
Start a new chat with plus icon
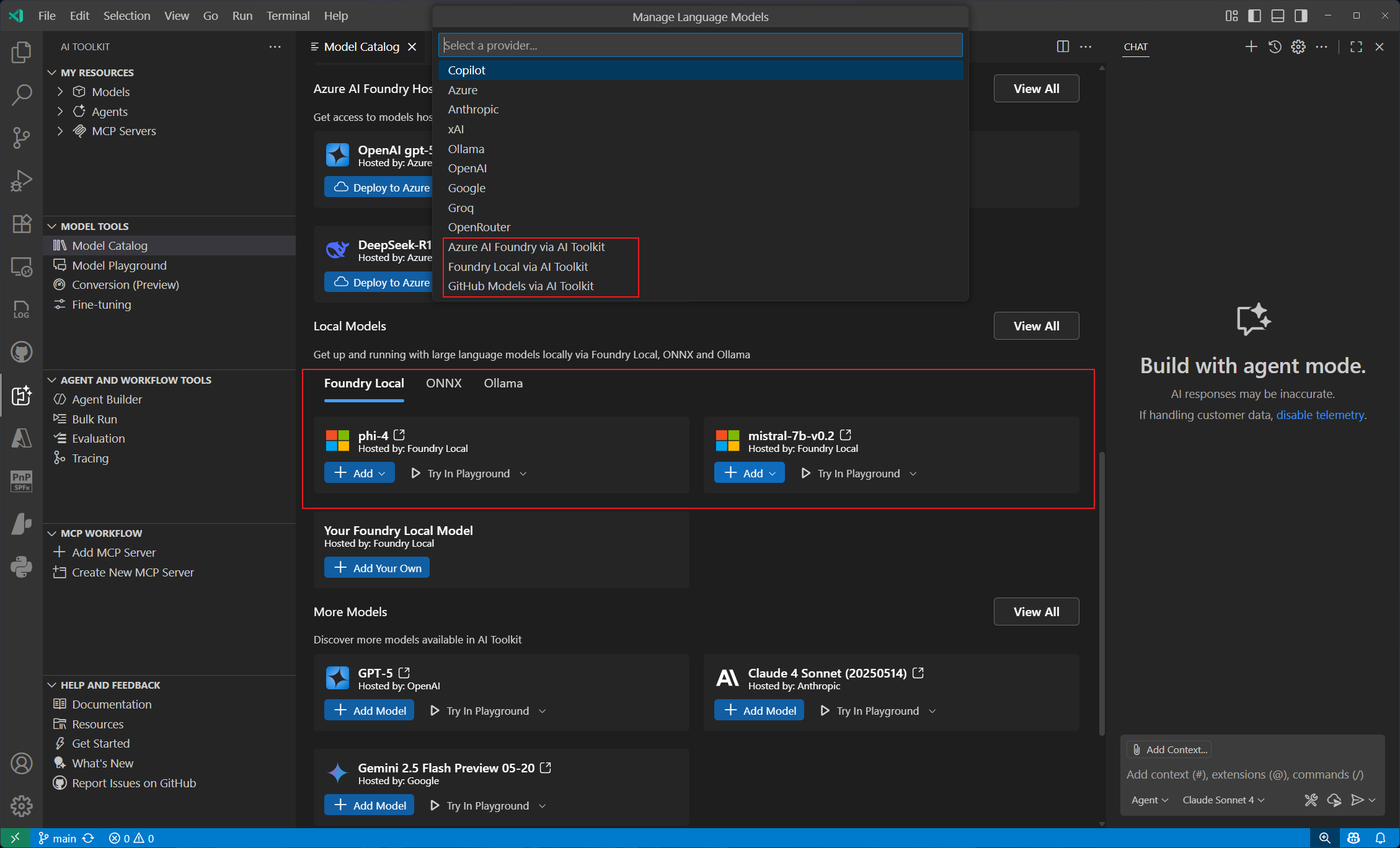click(x=1251, y=46)
